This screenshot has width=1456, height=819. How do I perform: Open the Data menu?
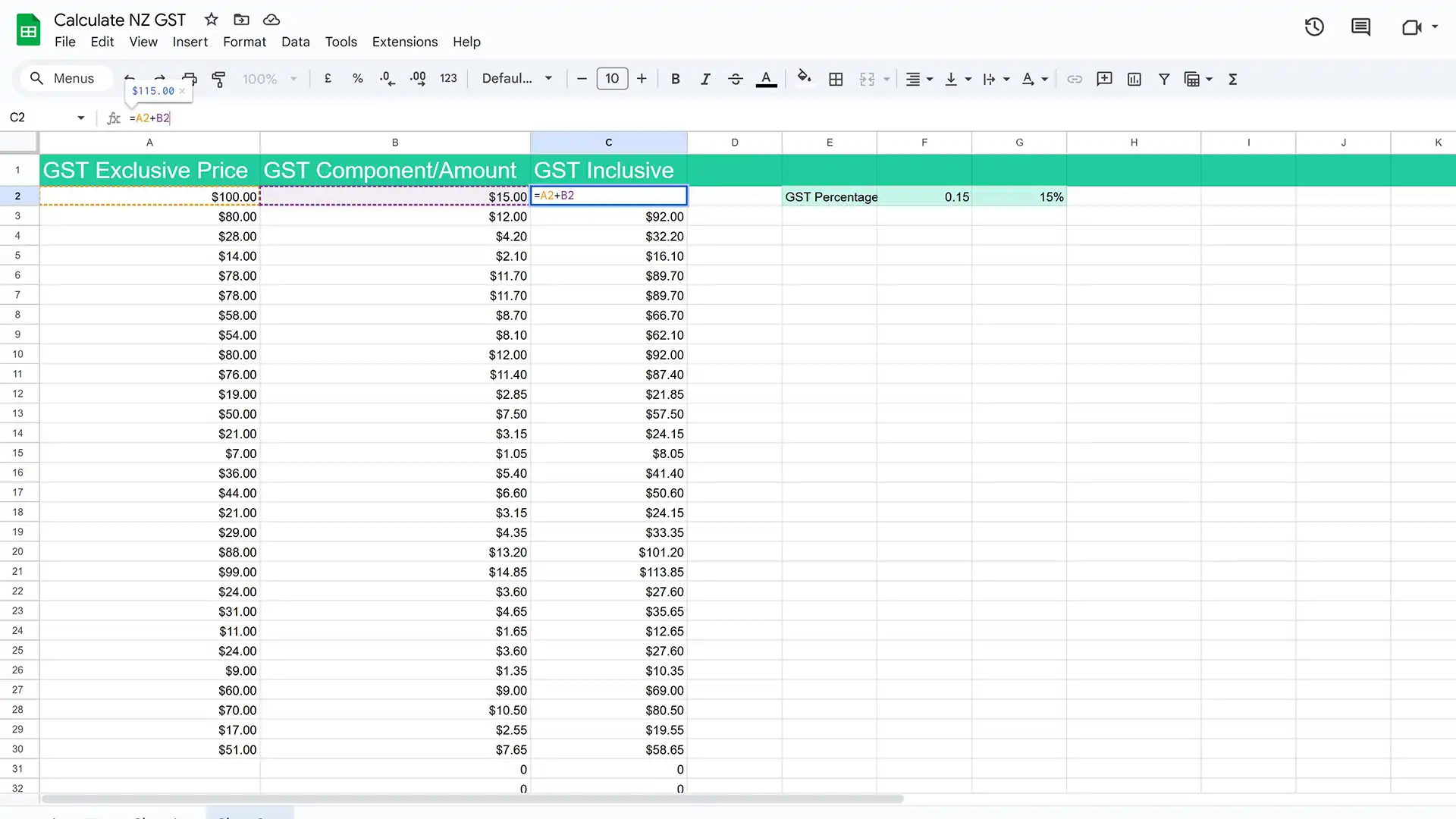[x=295, y=42]
